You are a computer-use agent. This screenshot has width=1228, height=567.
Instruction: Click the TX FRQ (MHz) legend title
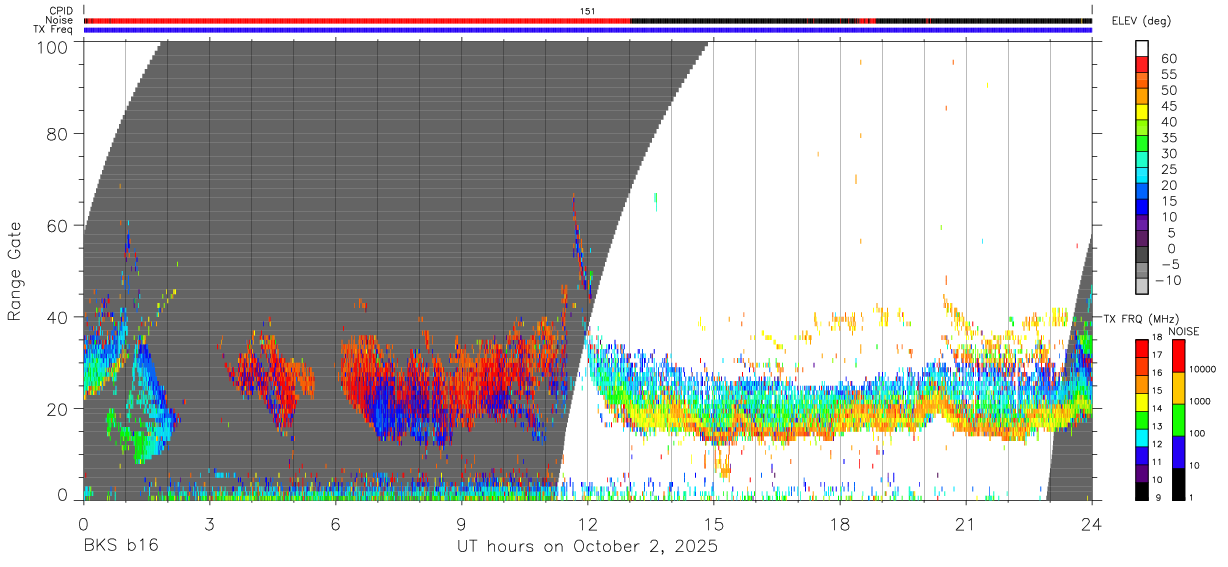pyautogui.click(x=1144, y=319)
